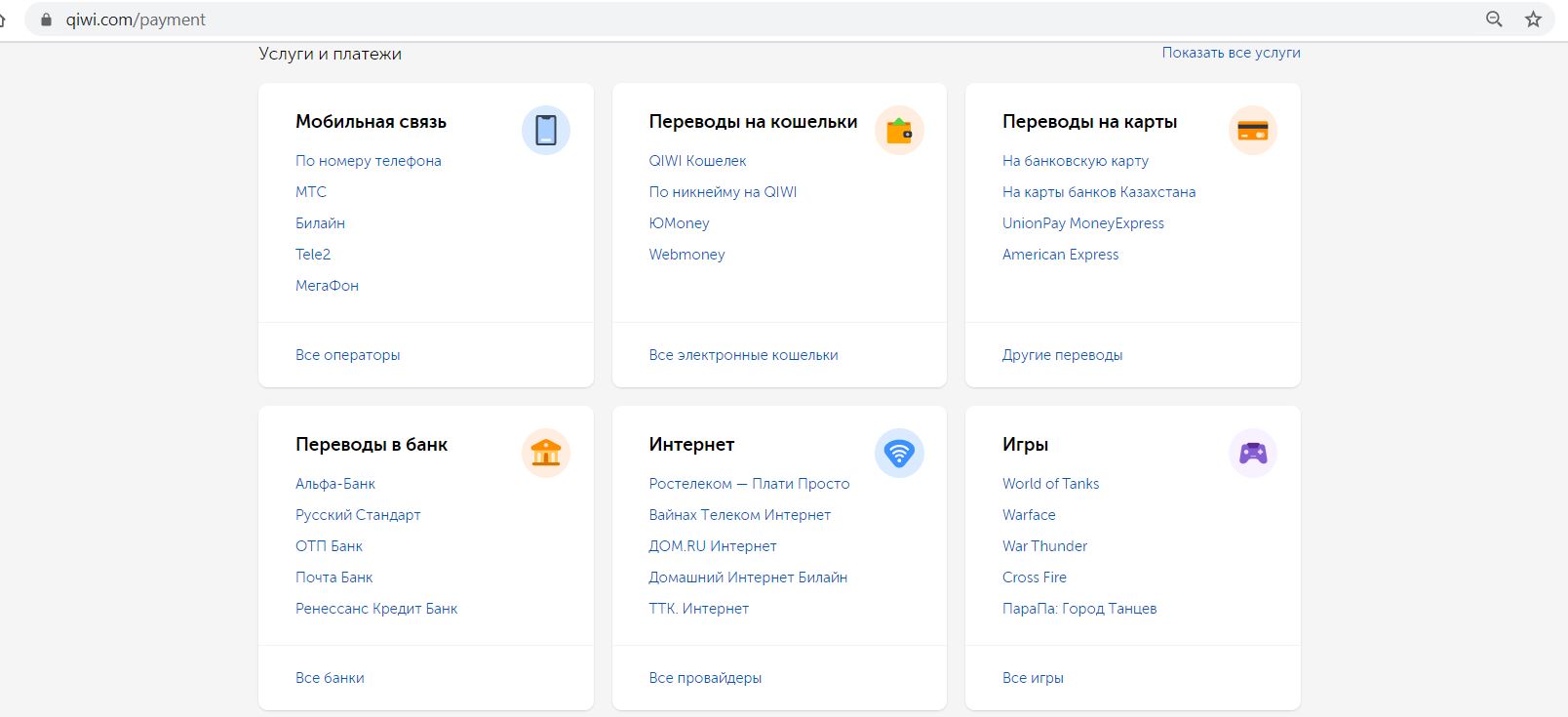Click the mobile phone icon in Мобильная связь

pyautogui.click(x=546, y=130)
